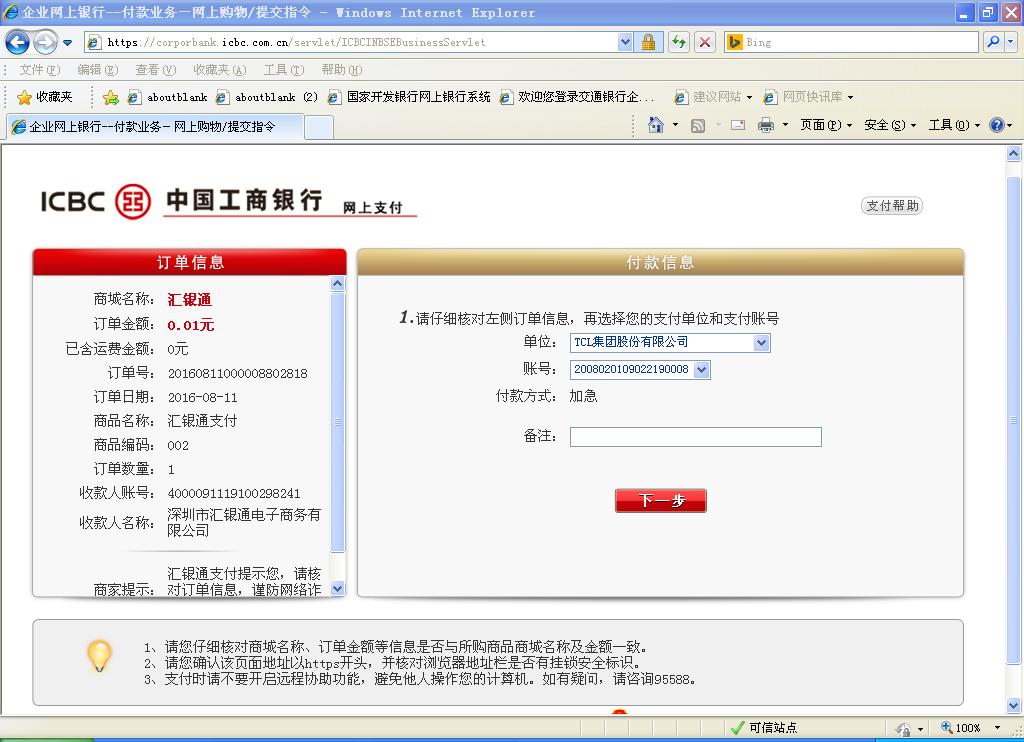Screen dimensions: 1024x742
Task: Open the 收藏夹(A) menu
Action: tap(219, 70)
